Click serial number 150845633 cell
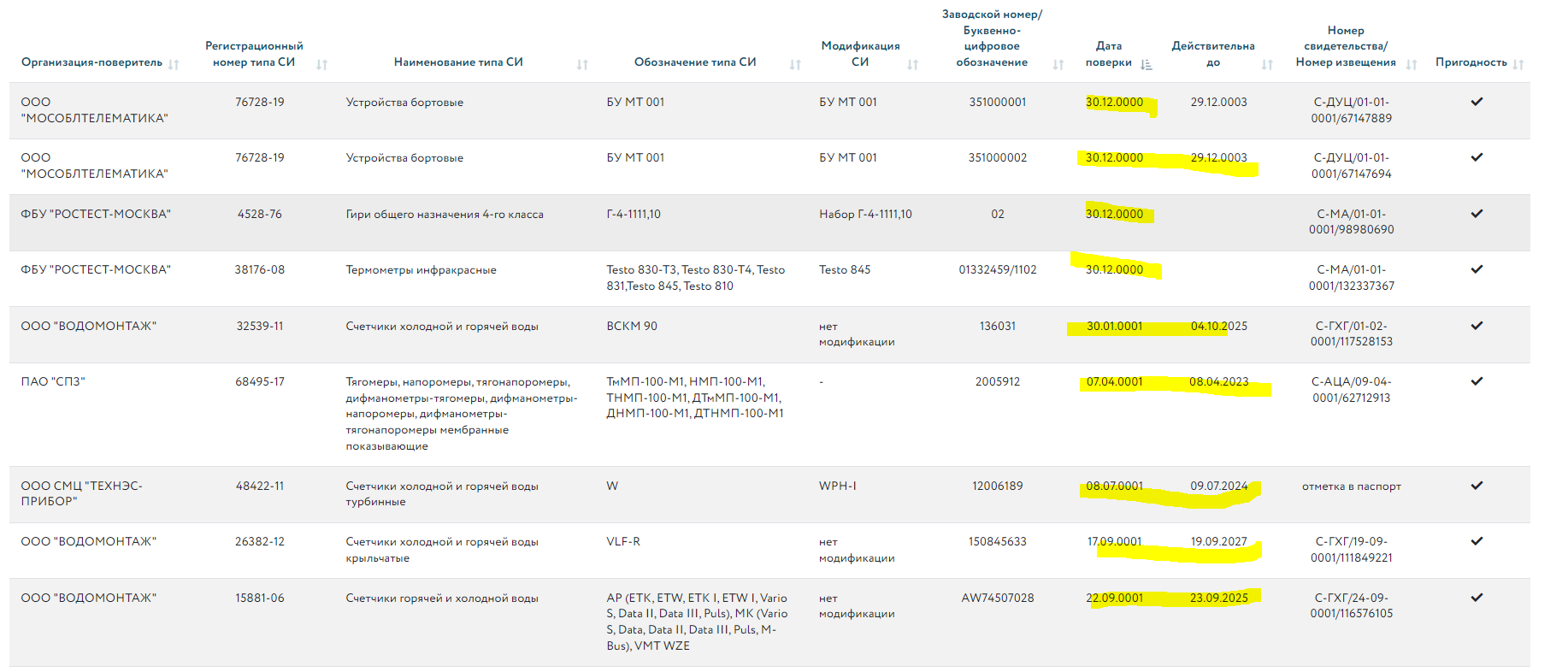Image resolution: width=1568 pixels, height=672 pixels. pyautogui.click(x=997, y=542)
